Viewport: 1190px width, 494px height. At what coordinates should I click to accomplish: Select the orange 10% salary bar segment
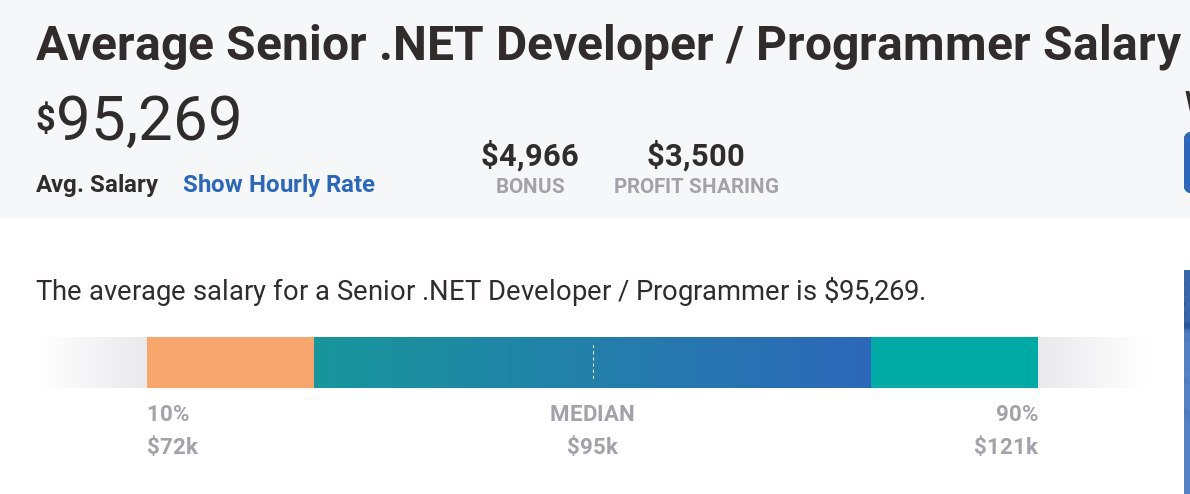pos(230,363)
